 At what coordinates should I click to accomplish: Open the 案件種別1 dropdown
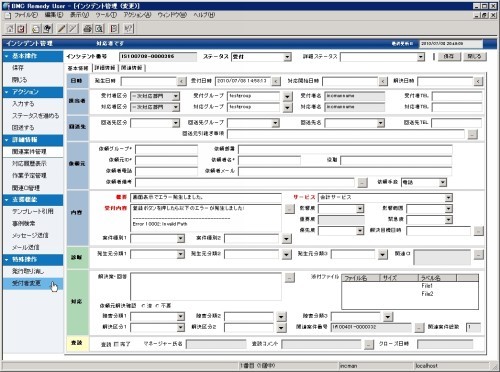click(180, 238)
